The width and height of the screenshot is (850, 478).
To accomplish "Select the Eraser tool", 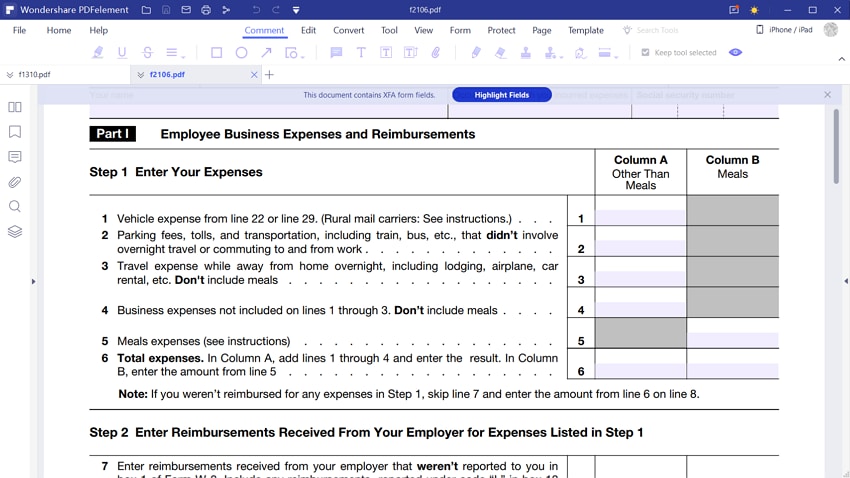I will click(500, 53).
